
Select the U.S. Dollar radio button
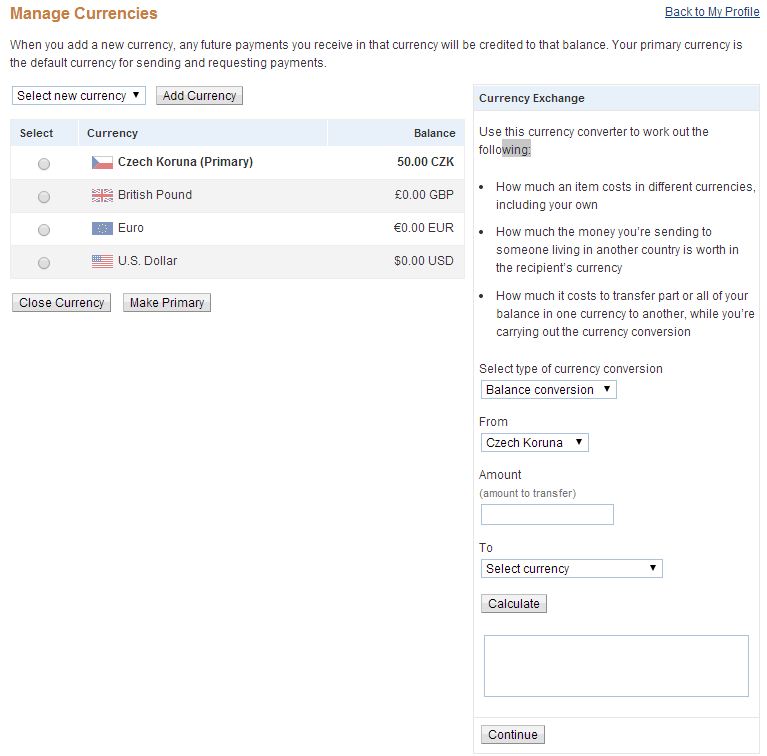44,263
